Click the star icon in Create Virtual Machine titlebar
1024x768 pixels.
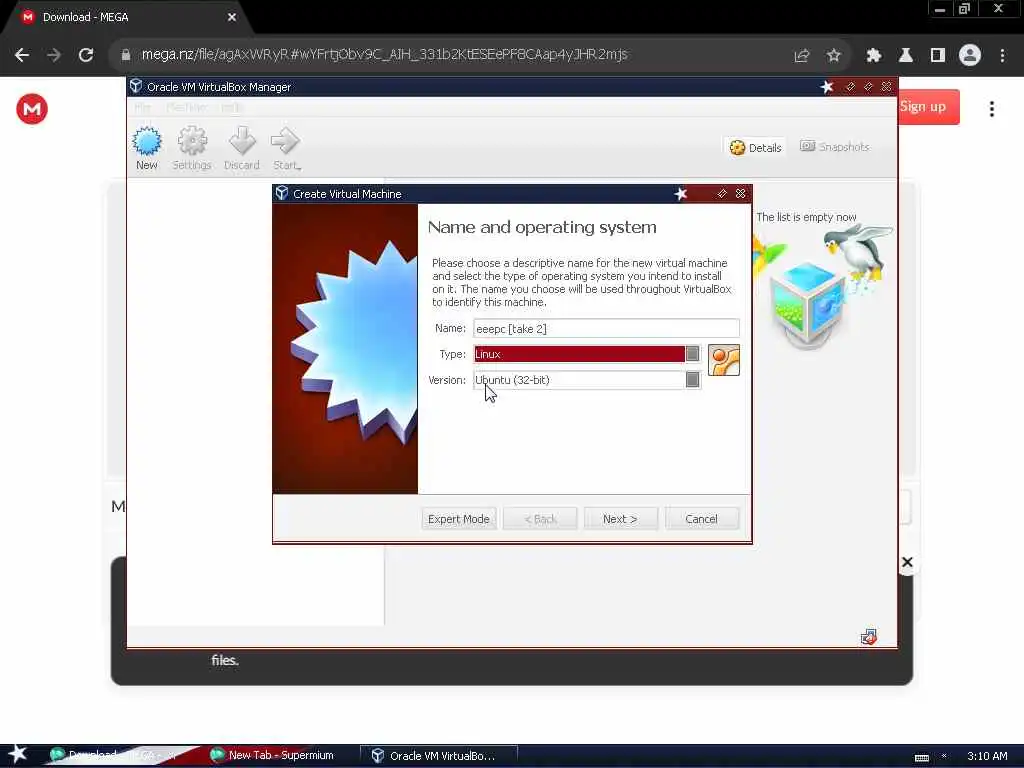pyautogui.click(x=680, y=194)
